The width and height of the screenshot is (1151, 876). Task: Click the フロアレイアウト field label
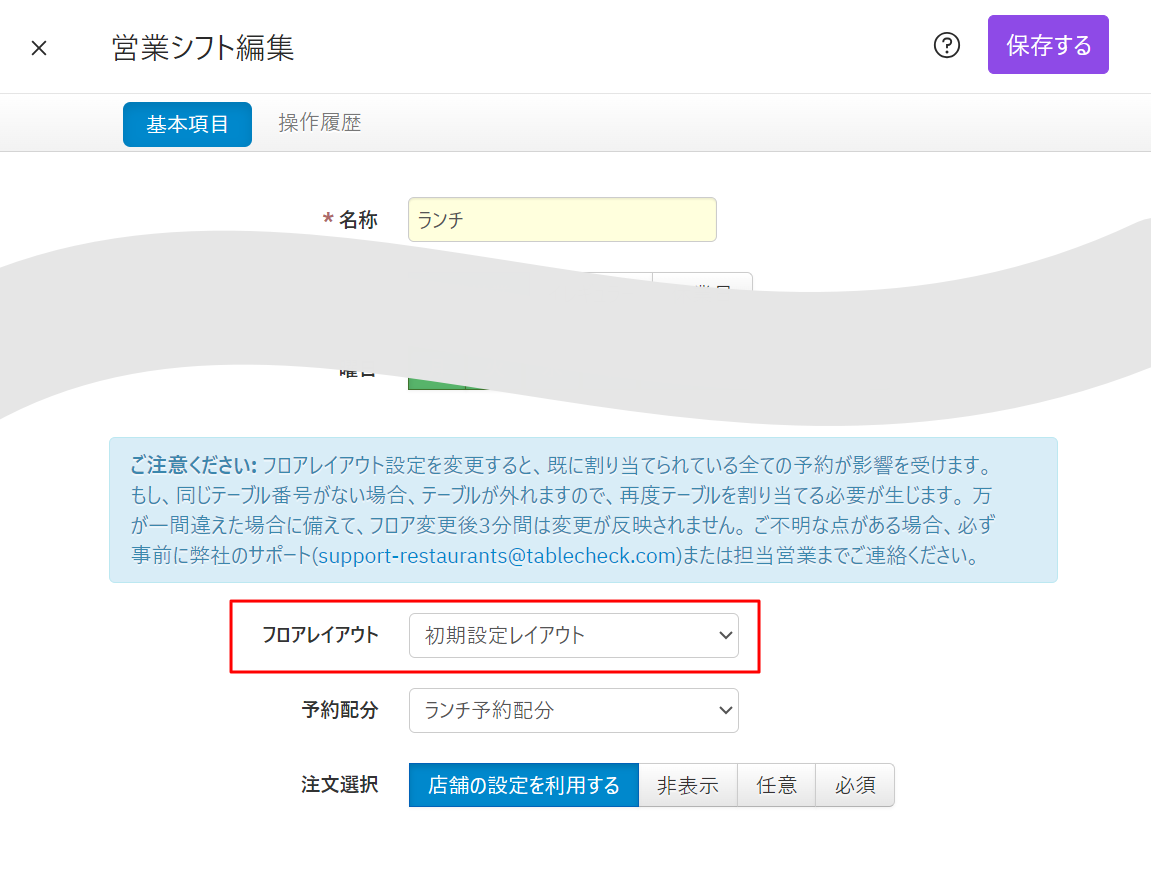click(x=320, y=635)
